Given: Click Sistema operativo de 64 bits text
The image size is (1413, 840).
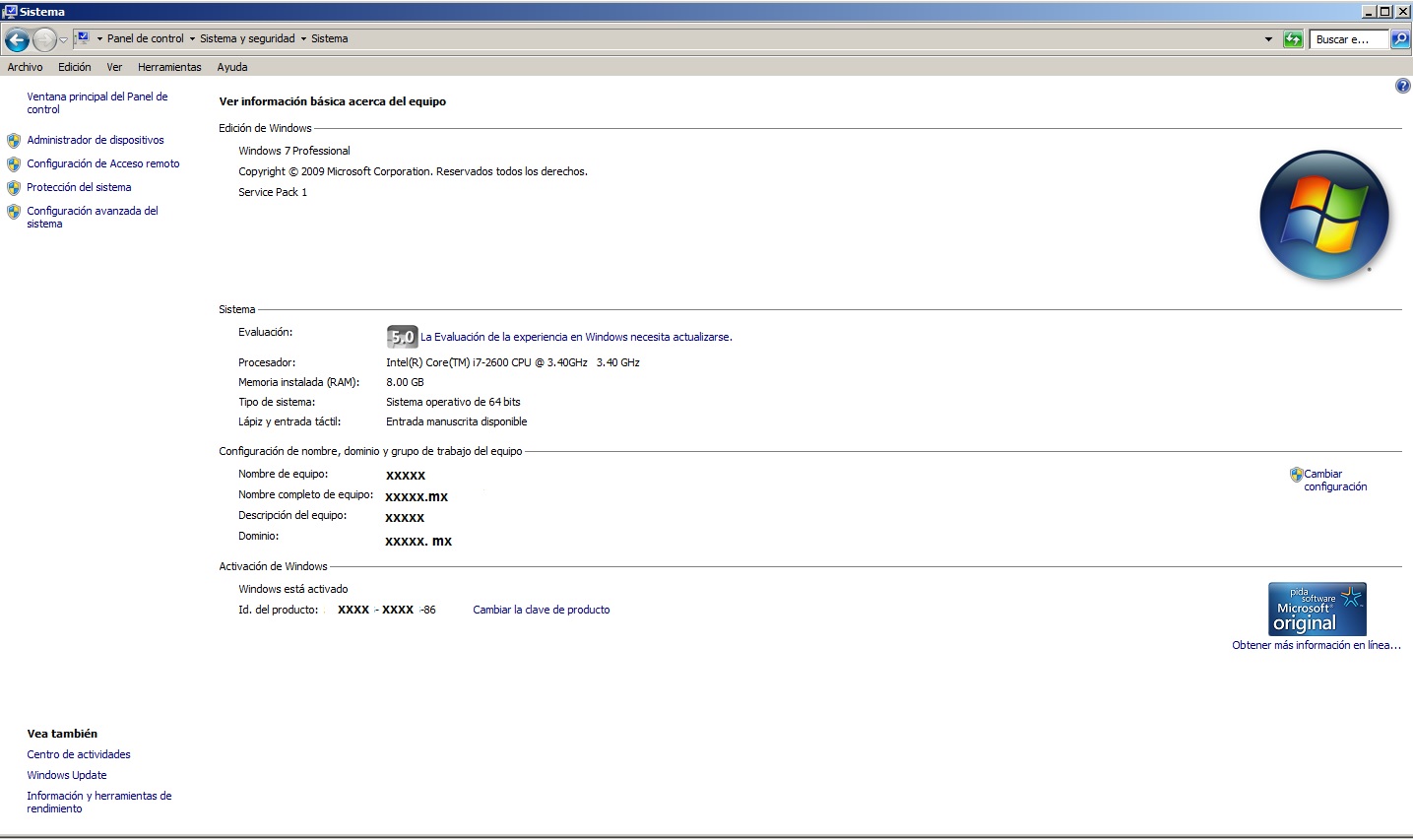Looking at the screenshot, I should tap(453, 402).
